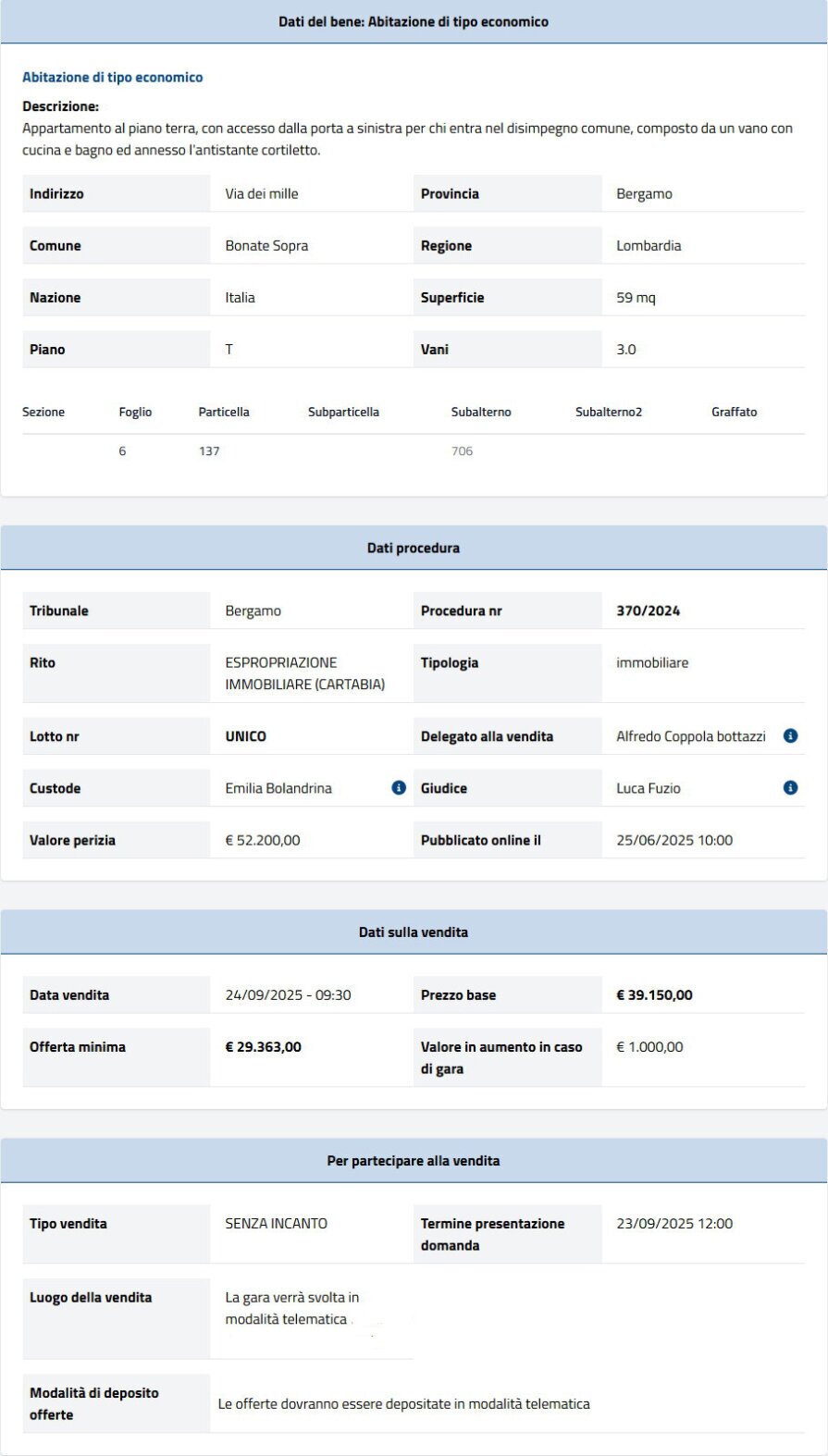Click the 'Graffato' column header
The height and width of the screenshot is (1456, 828).
click(x=734, y=413)
